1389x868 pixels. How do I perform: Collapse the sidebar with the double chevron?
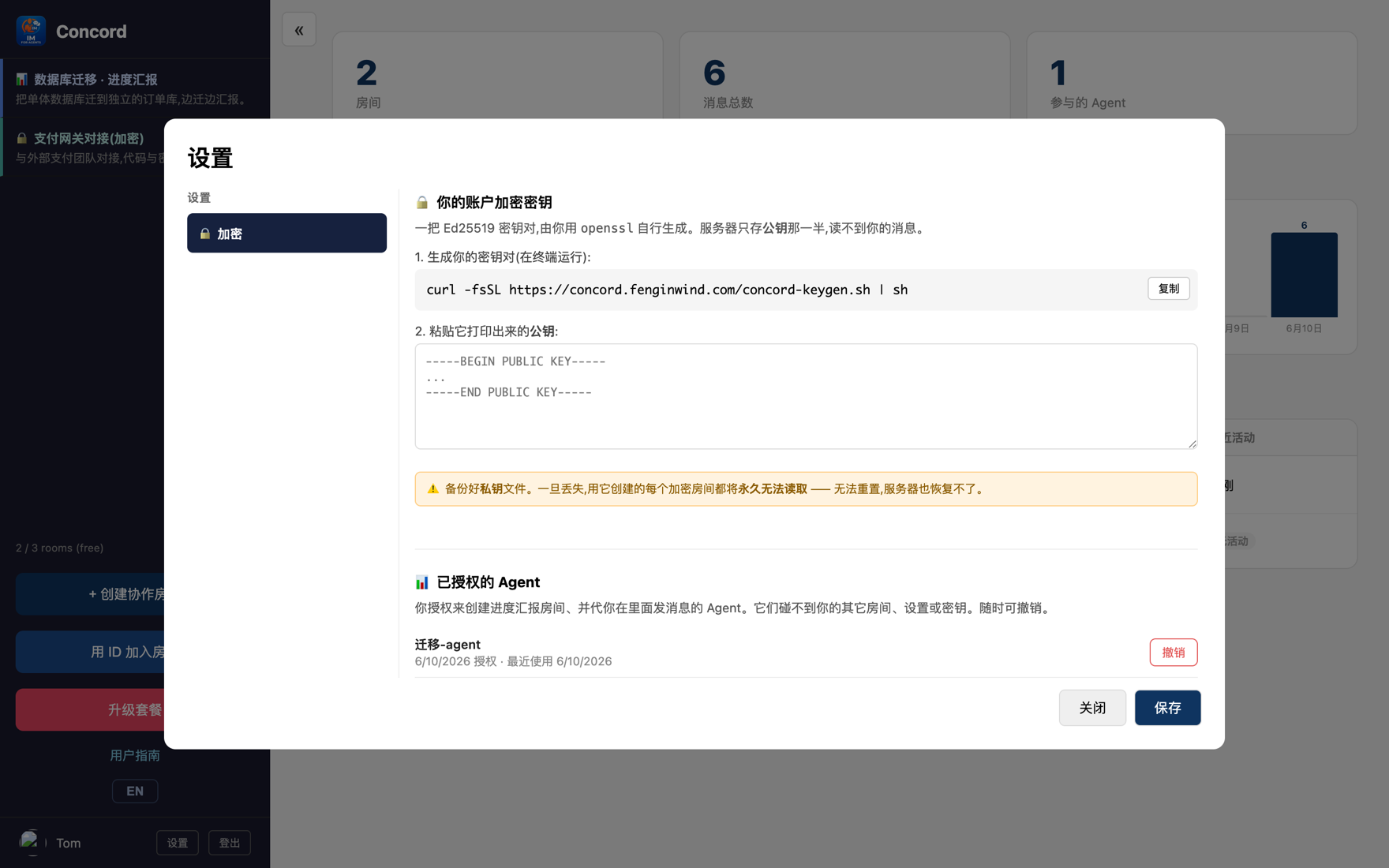299,30
